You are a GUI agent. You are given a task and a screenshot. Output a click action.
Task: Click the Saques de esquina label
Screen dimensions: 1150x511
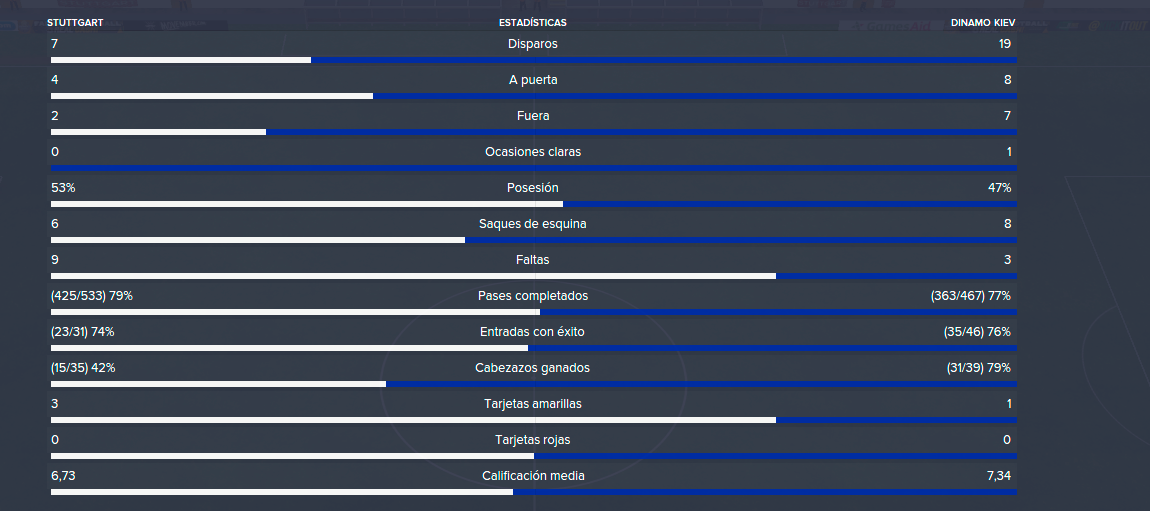click(x=532, y=224)
